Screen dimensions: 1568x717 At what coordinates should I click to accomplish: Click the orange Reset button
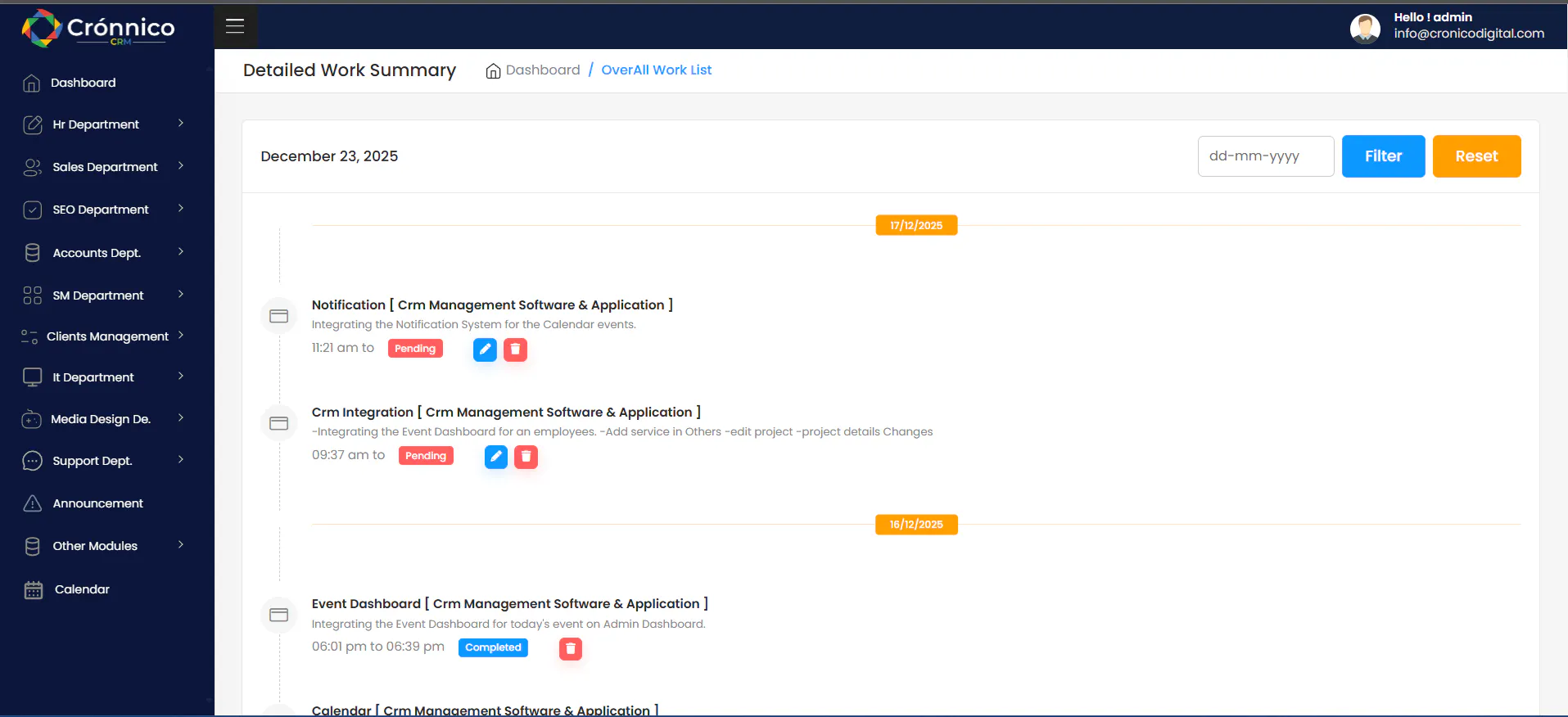point(1476,156)
